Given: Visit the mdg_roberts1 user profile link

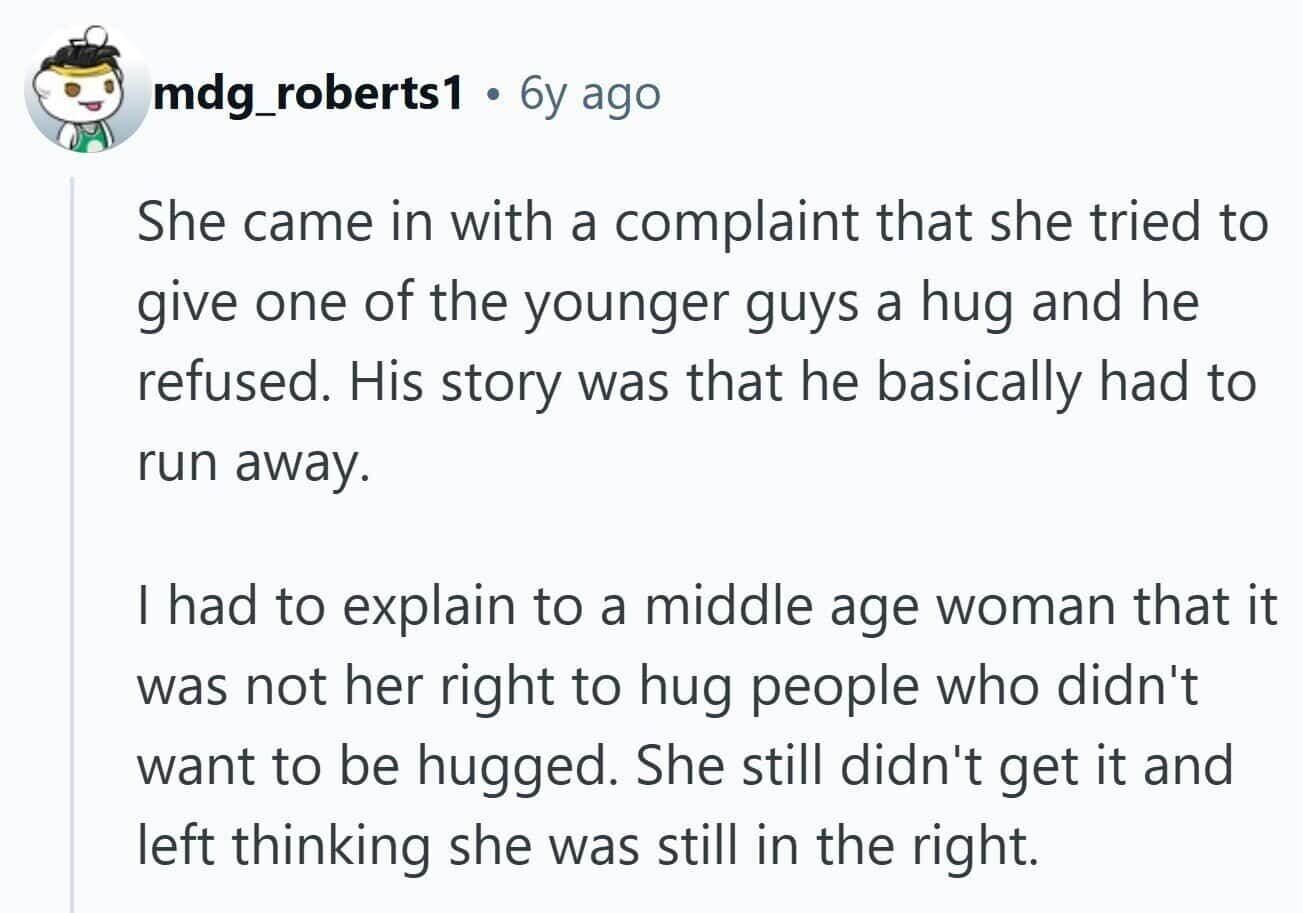Looking at the screenshot, I should pos(310,94).
